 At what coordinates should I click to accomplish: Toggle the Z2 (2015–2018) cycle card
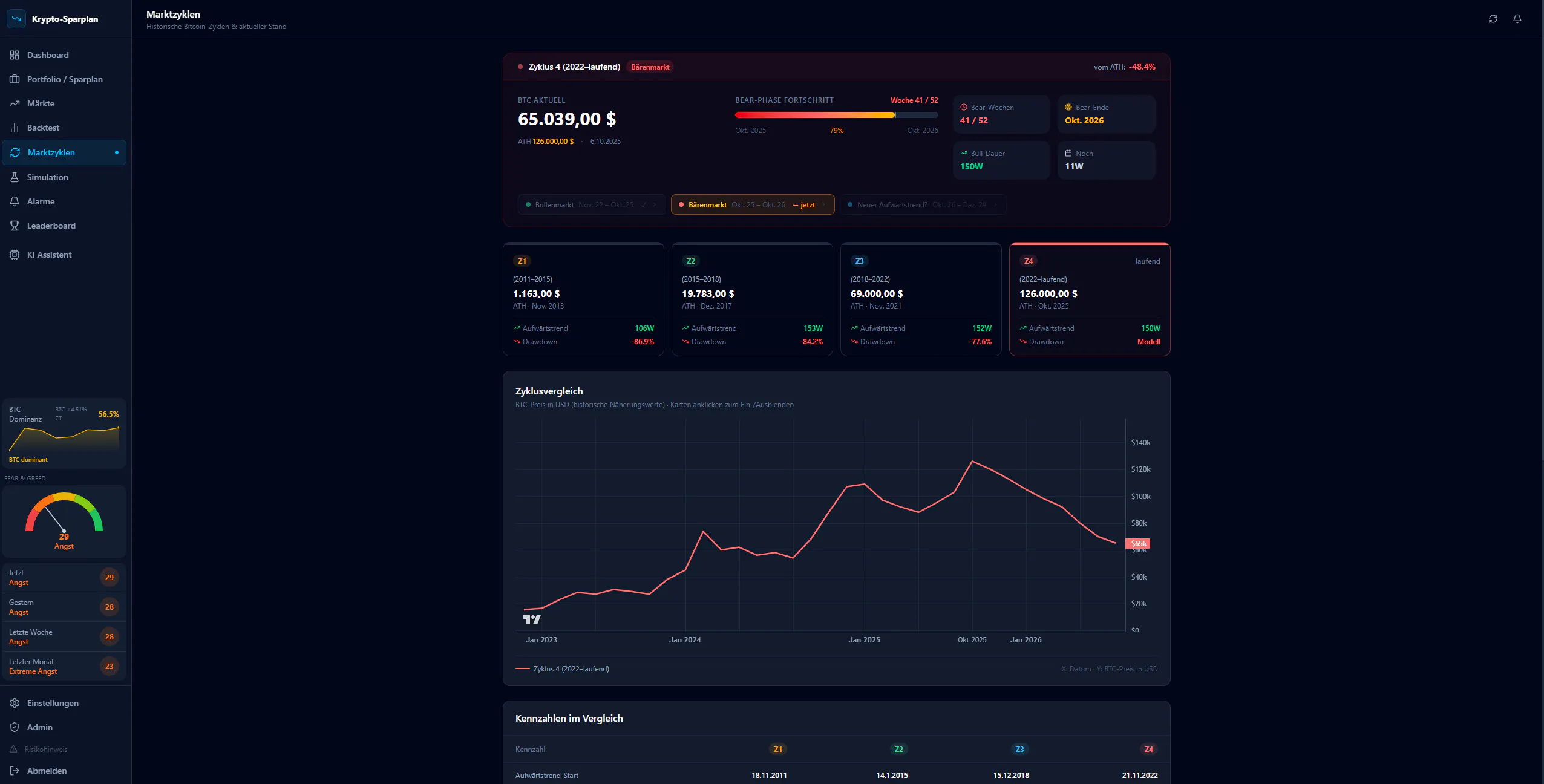(x=752, y=299)
